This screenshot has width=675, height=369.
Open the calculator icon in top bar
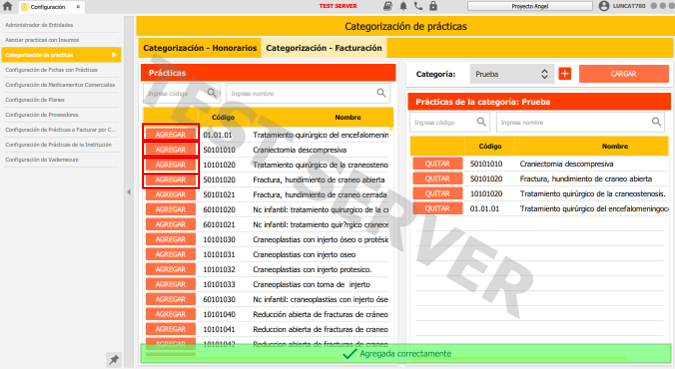(387, 6)
